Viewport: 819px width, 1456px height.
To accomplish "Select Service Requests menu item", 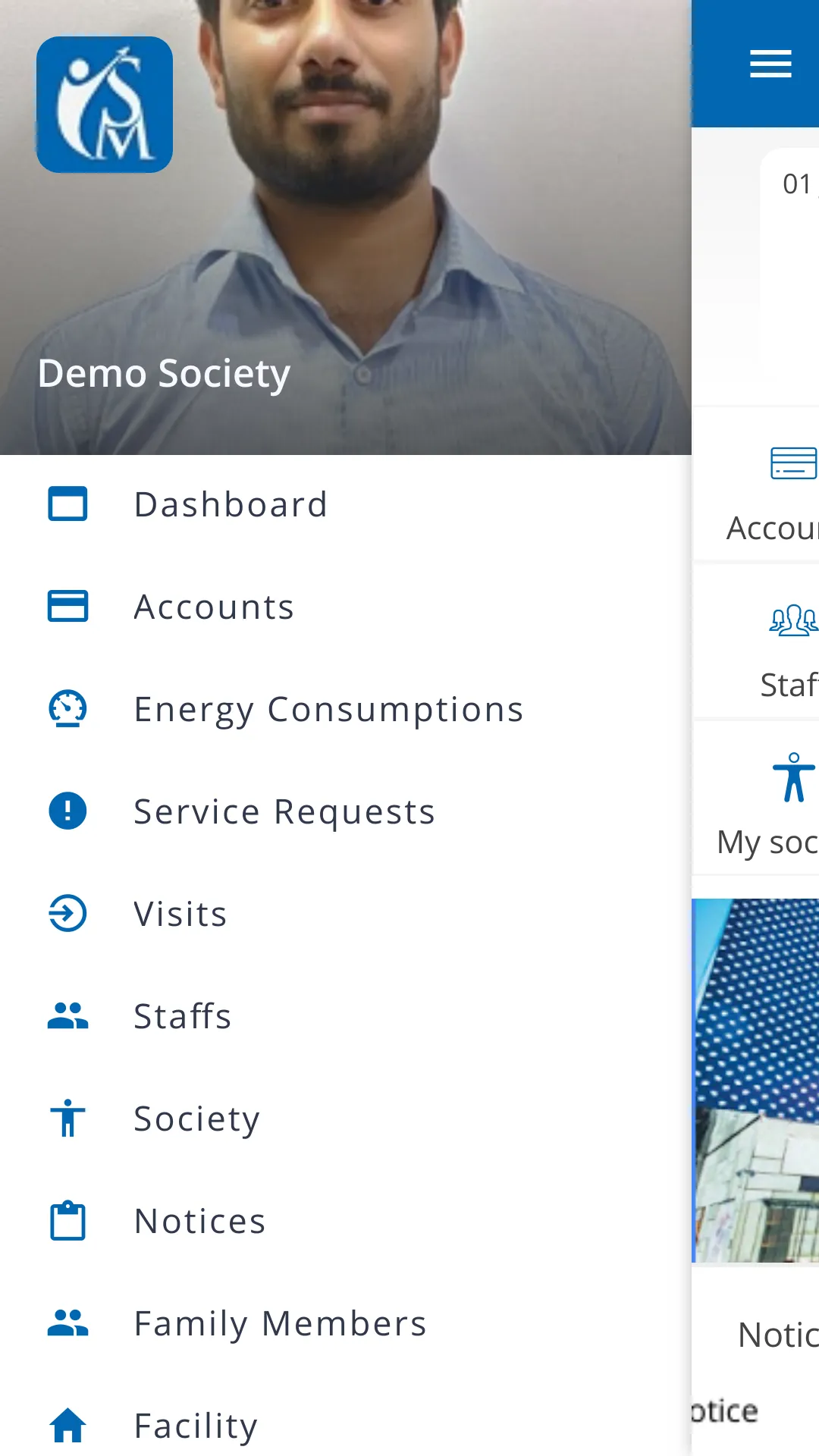I will pos(346,811).
